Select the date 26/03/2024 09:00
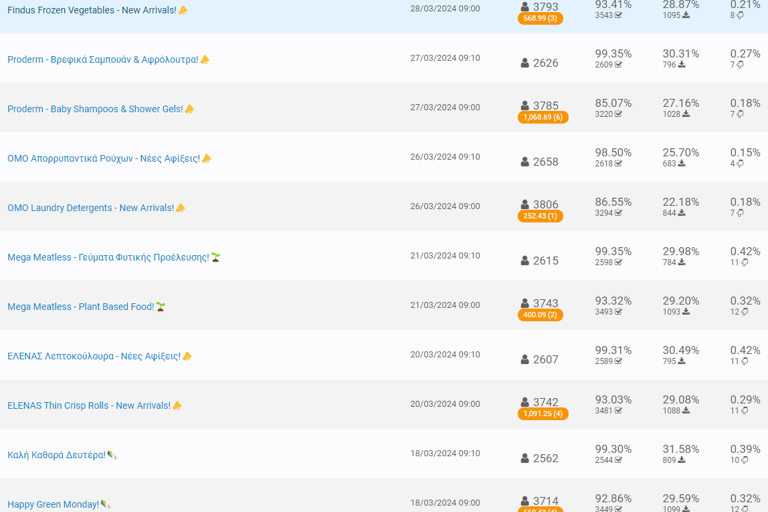Viewport: 768px width, 512px height. click(445, 206)
